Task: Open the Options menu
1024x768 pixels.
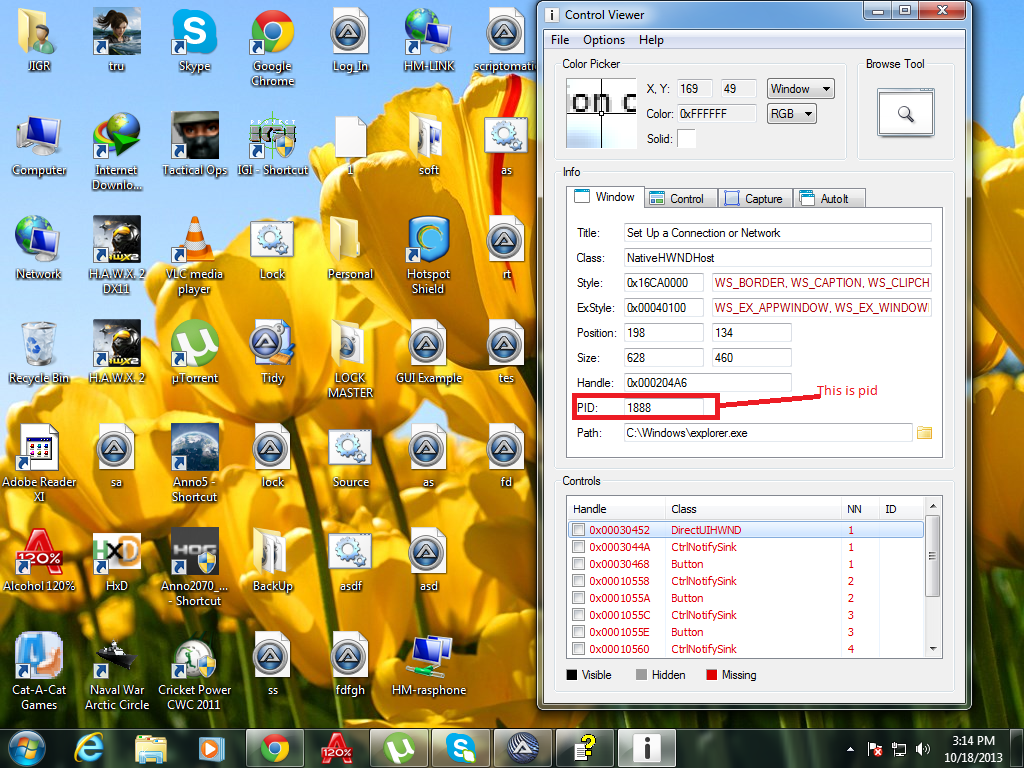Action: (x=604, y=40)
